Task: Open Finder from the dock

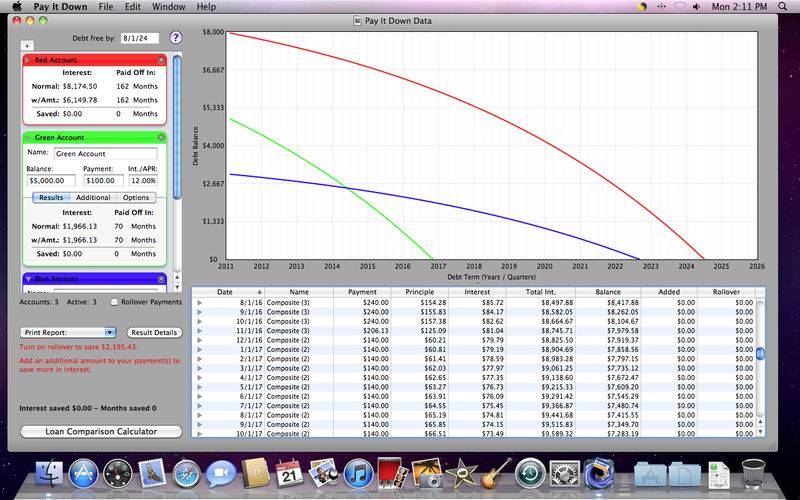Action: point(49,473)
